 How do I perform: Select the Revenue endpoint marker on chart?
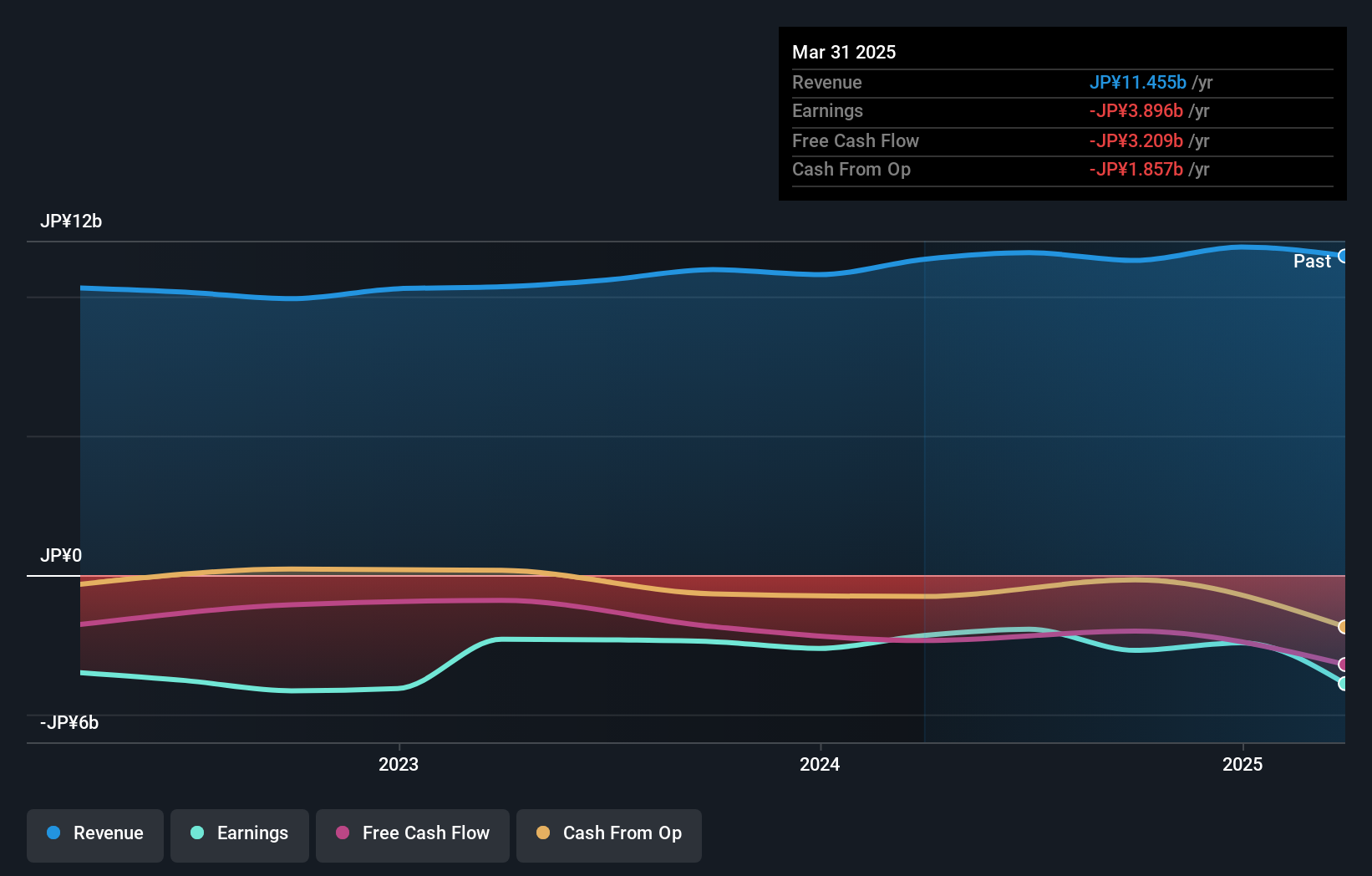[x=1343, y=256]
